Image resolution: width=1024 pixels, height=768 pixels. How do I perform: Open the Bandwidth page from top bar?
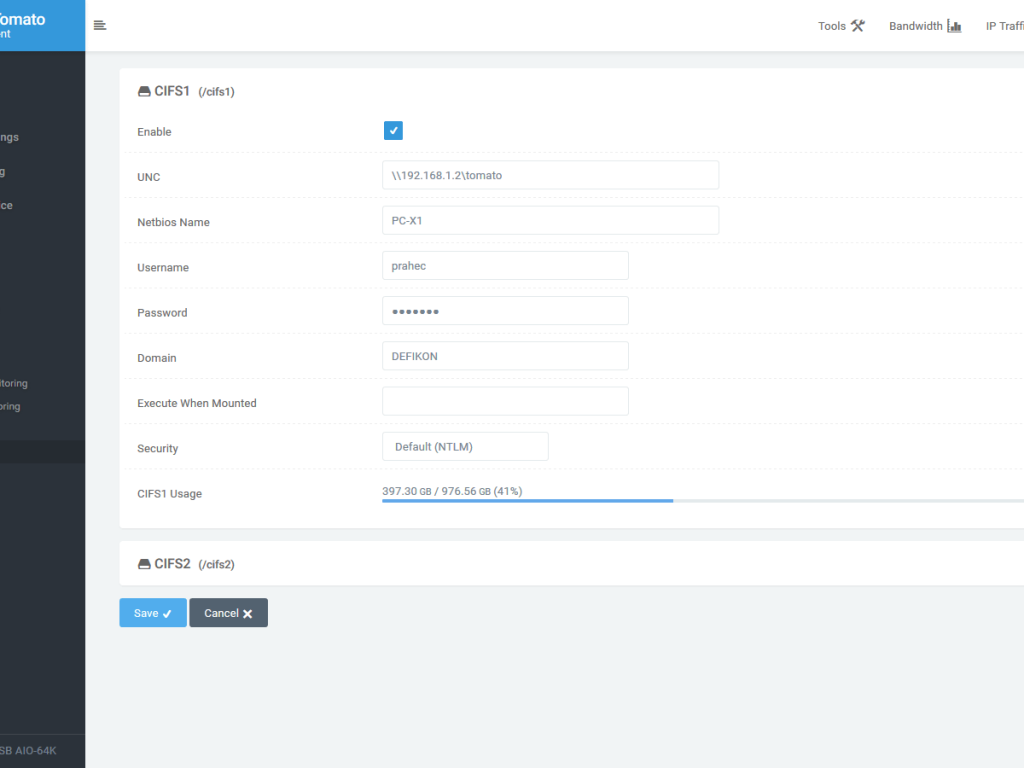tap(915, 26)
